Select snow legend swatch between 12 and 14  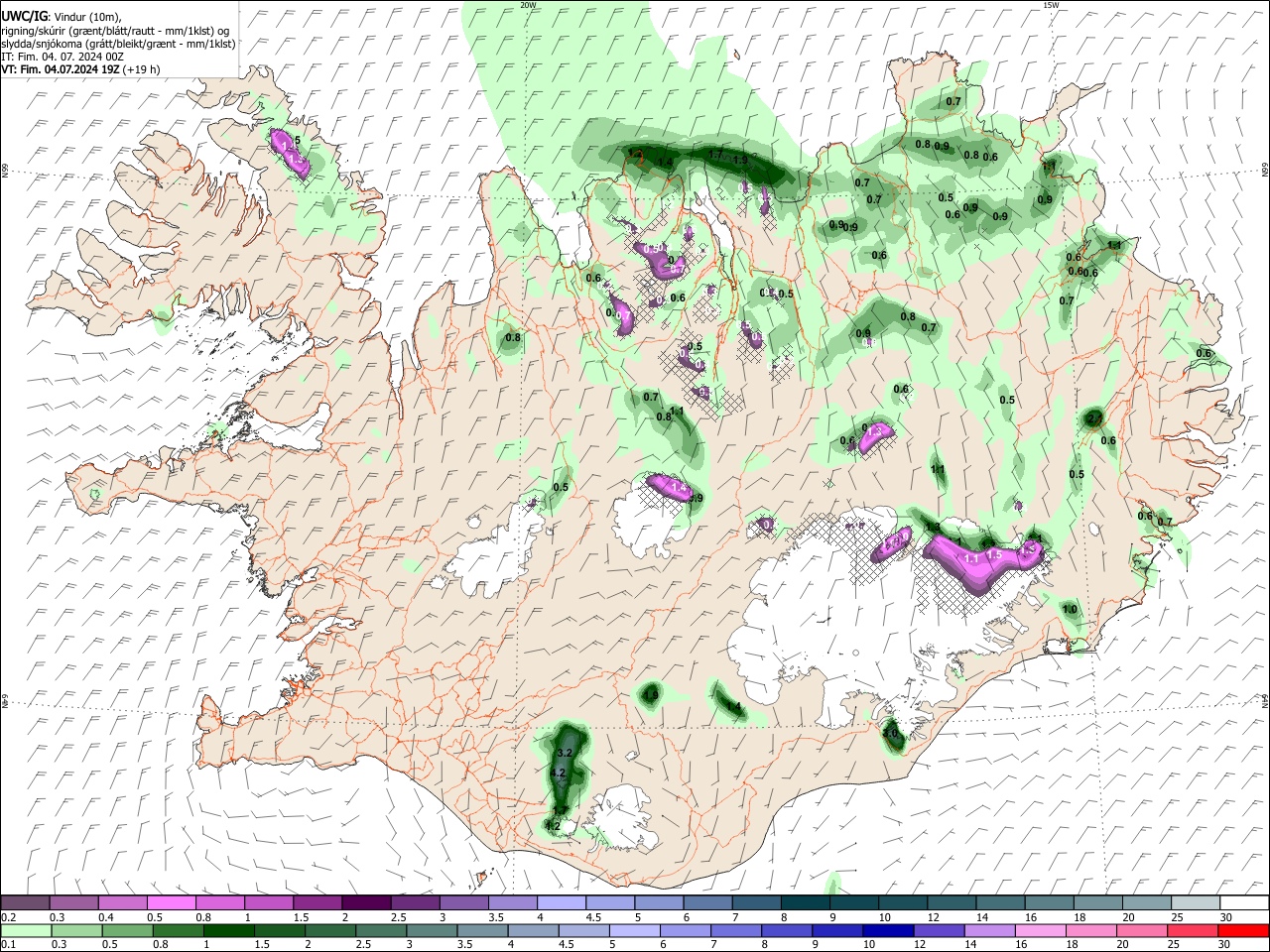[x=951, y=902]
